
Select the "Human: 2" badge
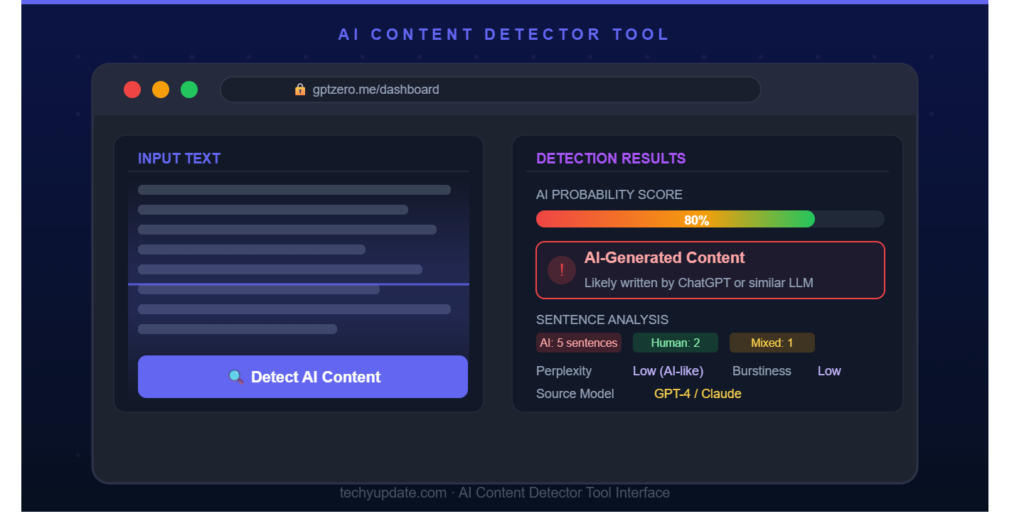point(675,343)
